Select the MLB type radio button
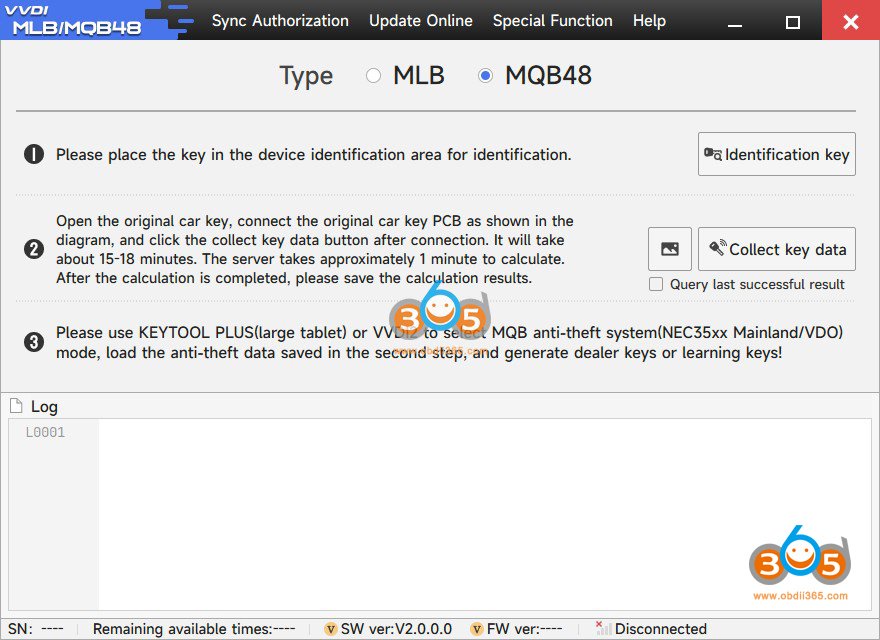This screenshot has height=640, width=880. [x=373, y=75]
